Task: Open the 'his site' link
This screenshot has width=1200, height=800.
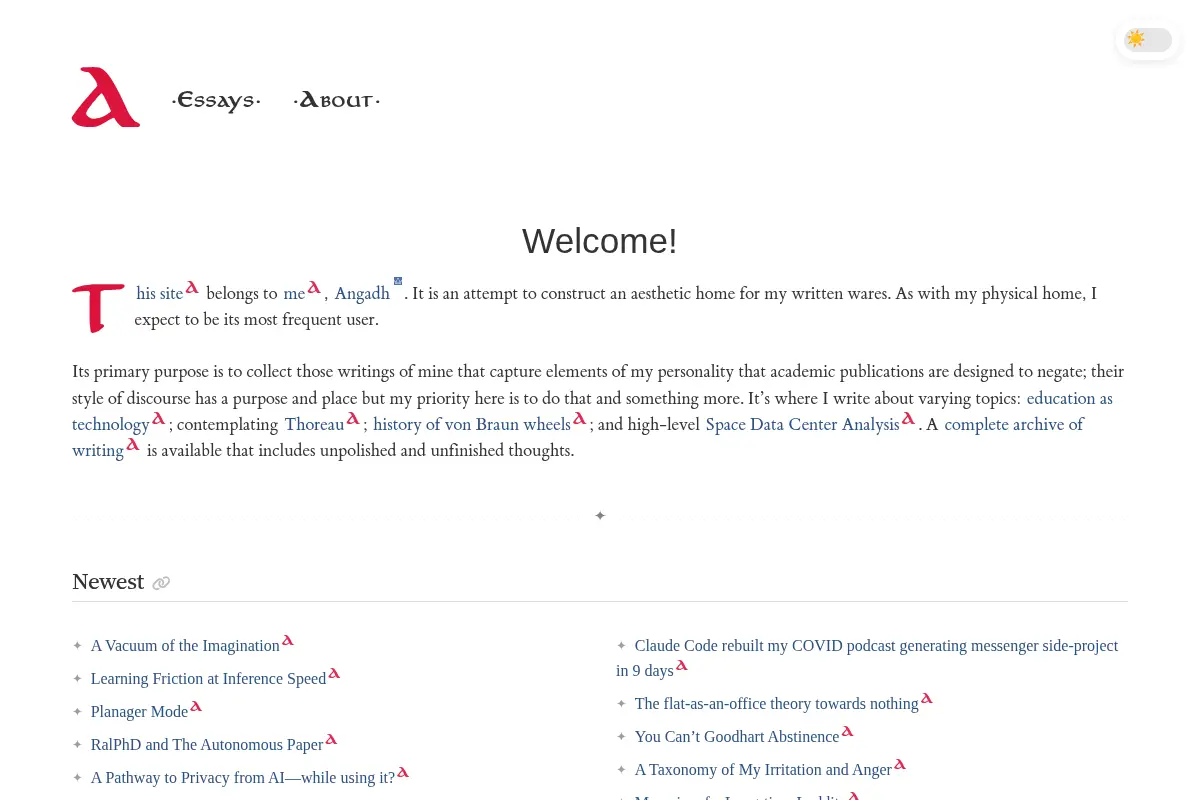Action: point(160,294)
